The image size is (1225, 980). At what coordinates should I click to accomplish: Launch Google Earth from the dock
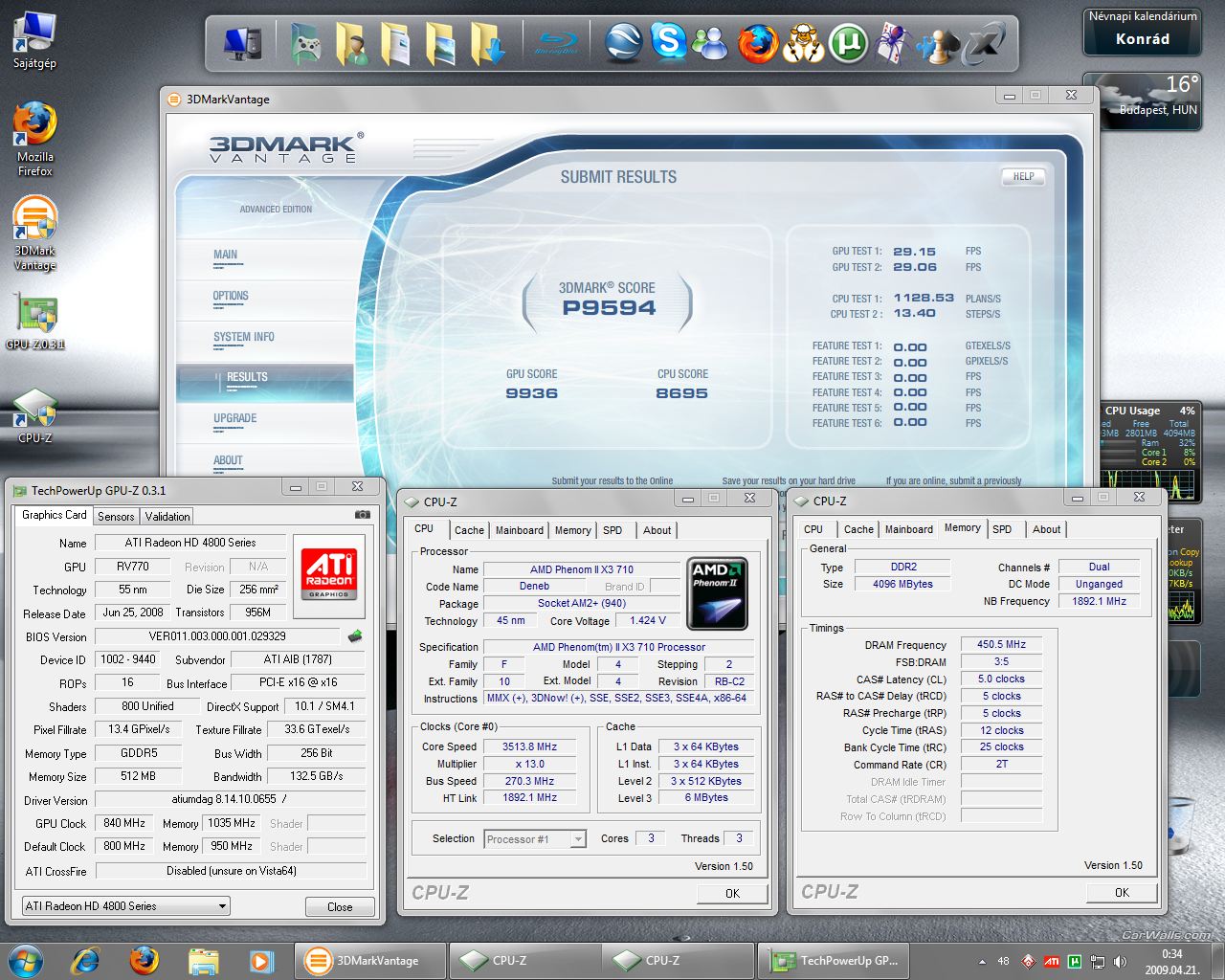(x=623, y=43)
